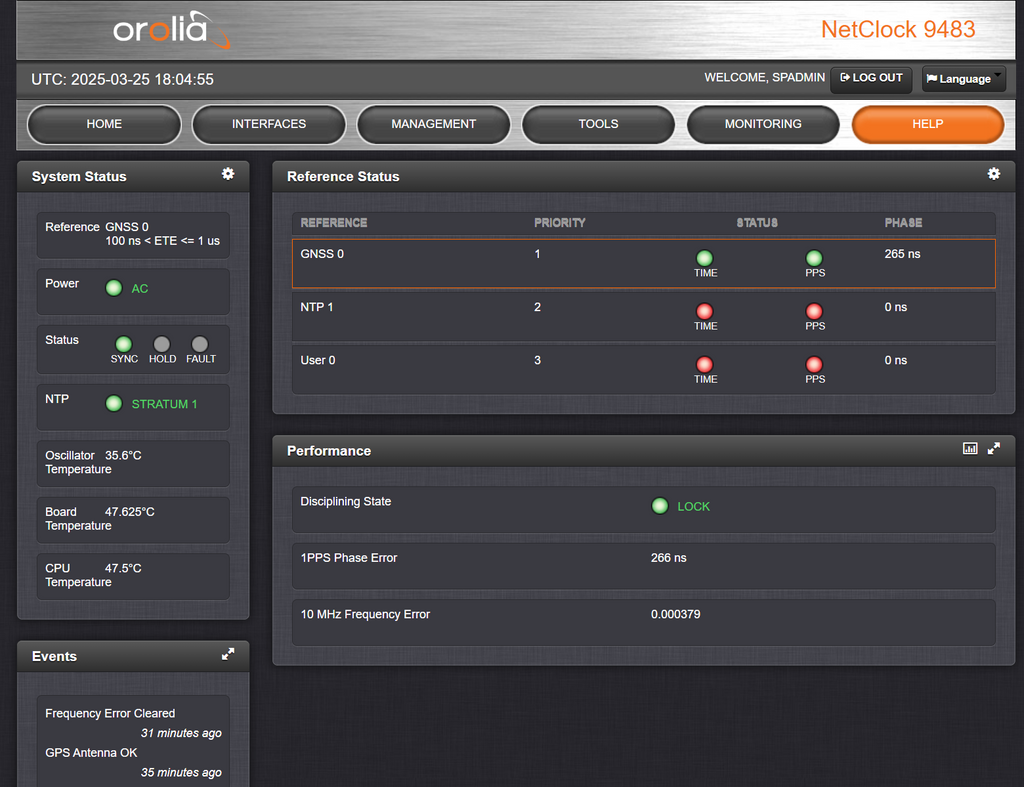Image resolution: width=1024 pixels, height=787 pixels.
Task: Open the orange HELP menu
Action: tap(927, 124)
